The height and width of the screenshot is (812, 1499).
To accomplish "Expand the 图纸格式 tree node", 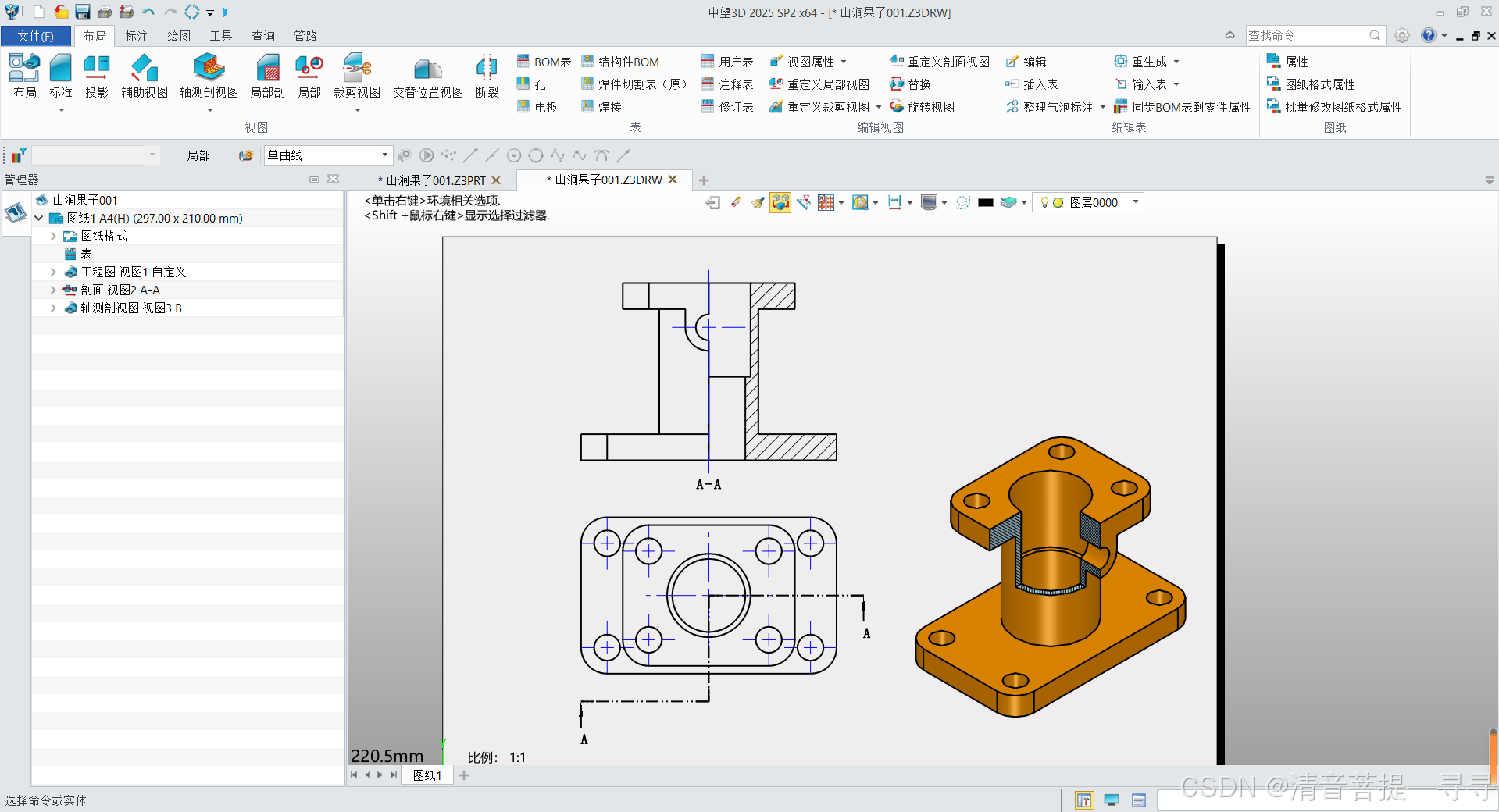I will (53, 236).
